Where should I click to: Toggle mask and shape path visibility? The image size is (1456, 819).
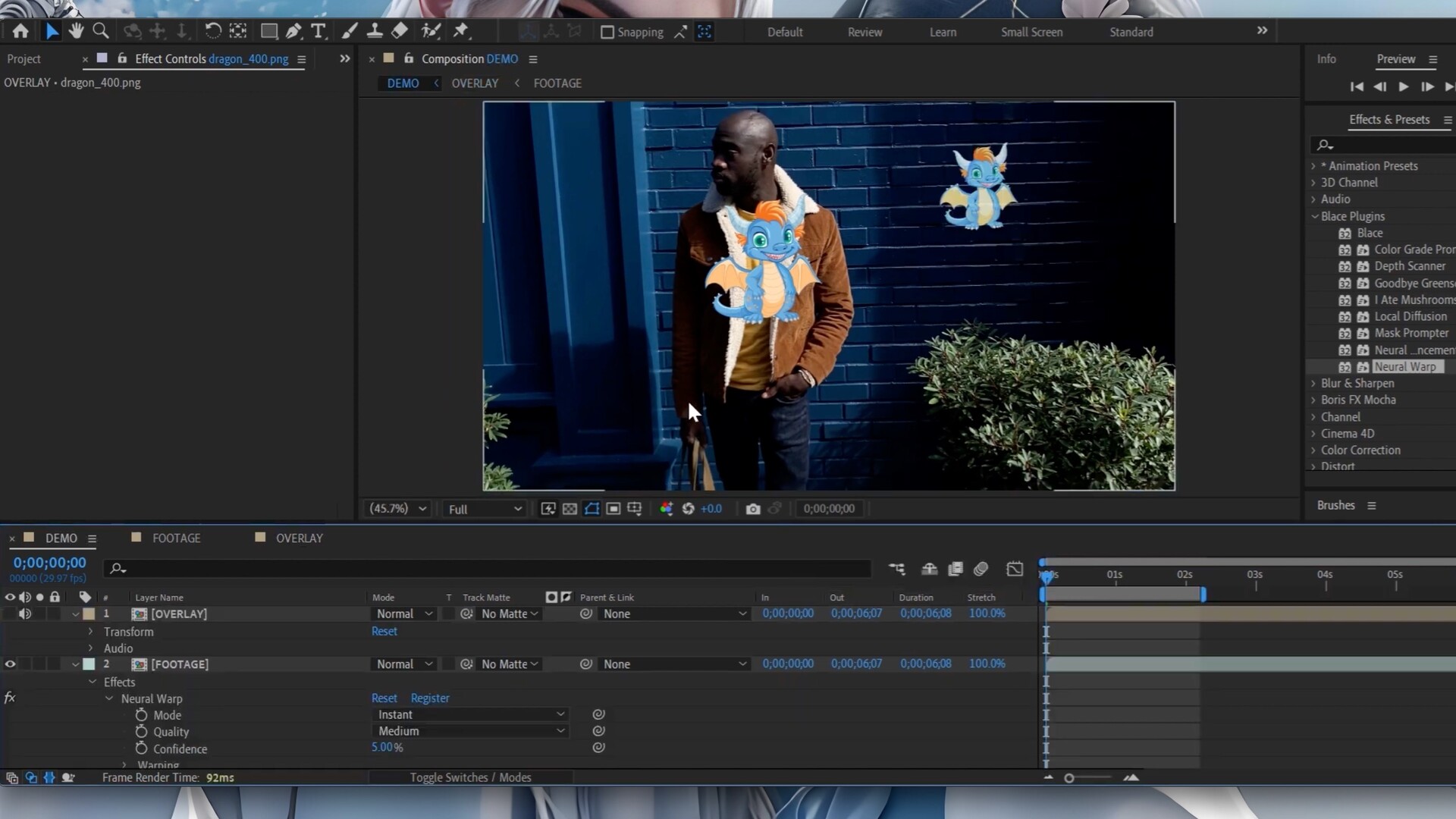pyautogui.click(x=591, y=509)
